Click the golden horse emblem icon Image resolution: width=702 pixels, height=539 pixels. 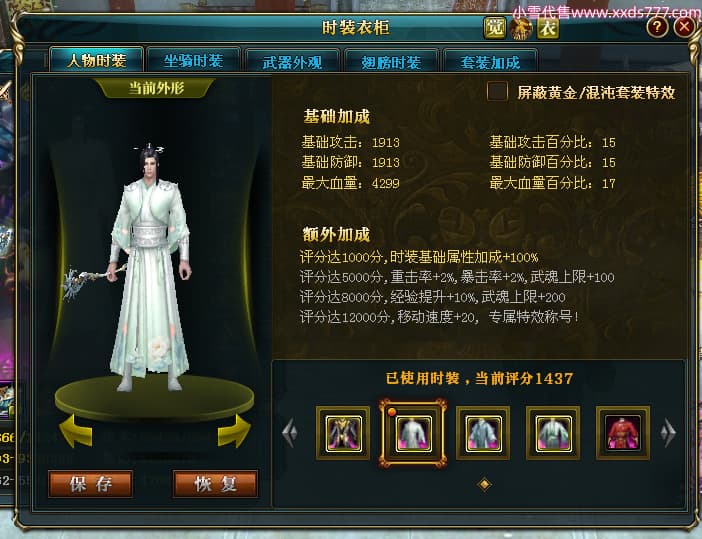pyautogui.click(x=521, y=28)
